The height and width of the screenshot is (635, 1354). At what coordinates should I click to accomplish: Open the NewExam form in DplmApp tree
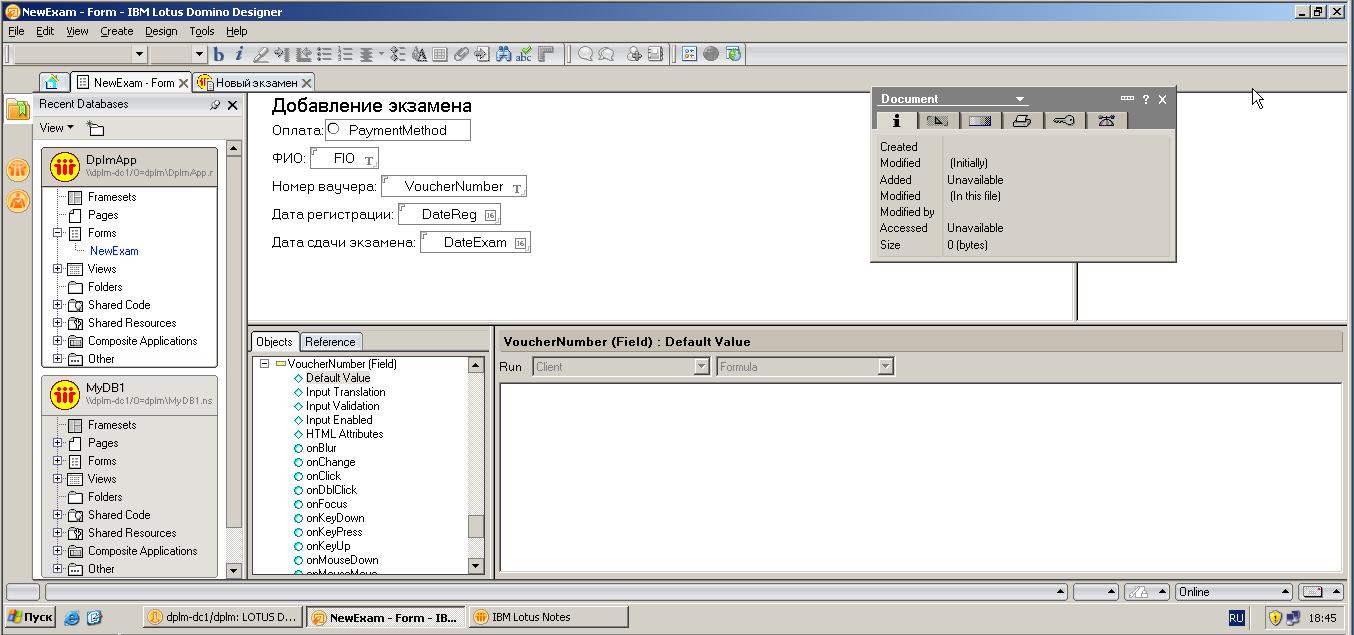click(114, 251)
